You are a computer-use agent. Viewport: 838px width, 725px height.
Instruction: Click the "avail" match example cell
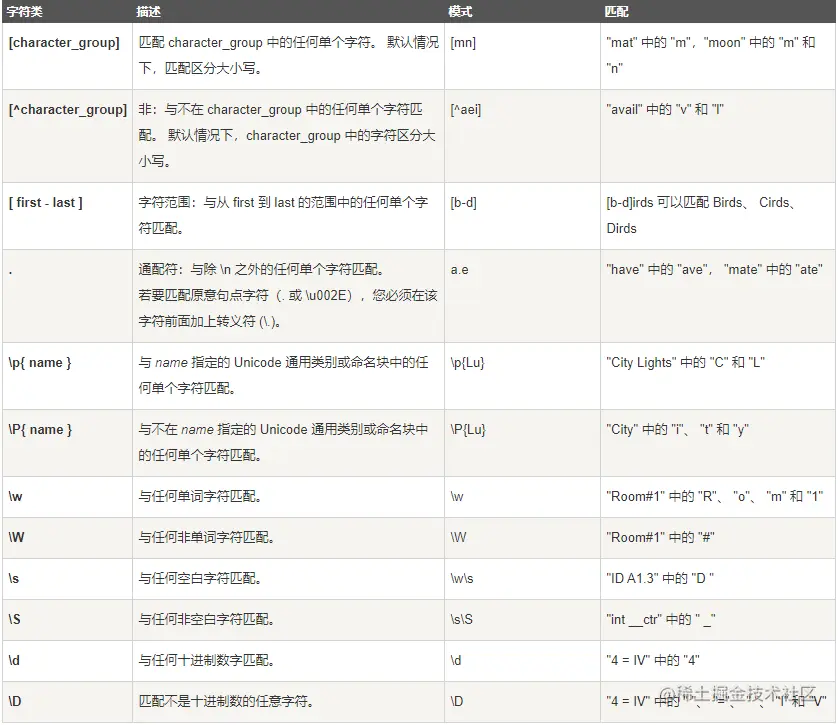[718, 136]
